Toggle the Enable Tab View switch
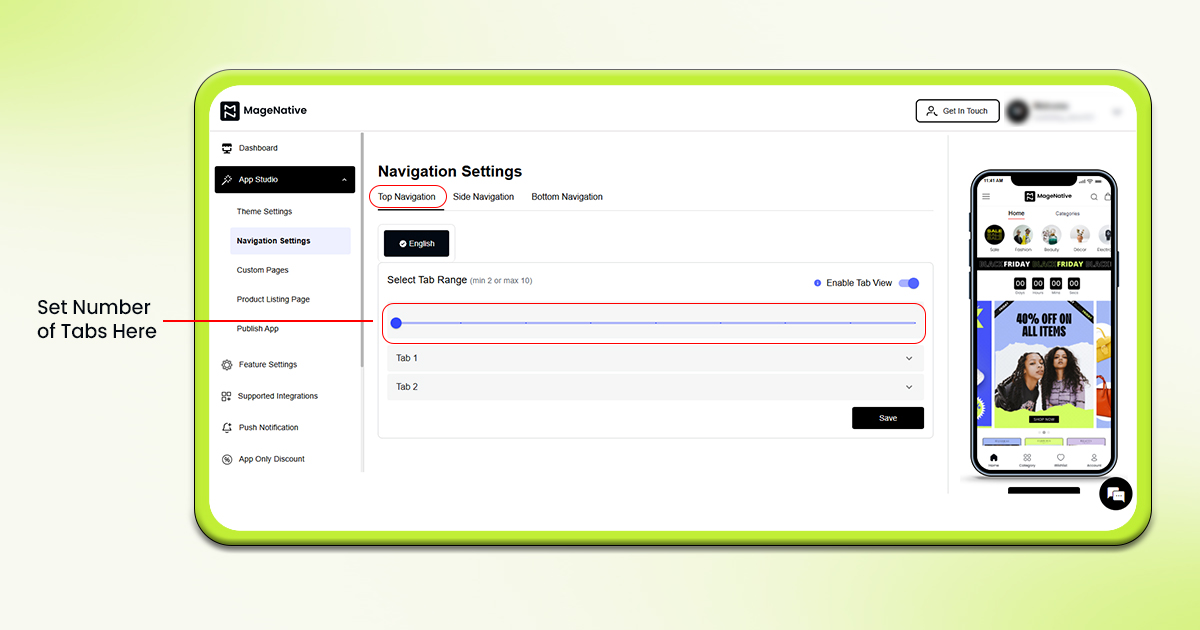 click(909, 283)
